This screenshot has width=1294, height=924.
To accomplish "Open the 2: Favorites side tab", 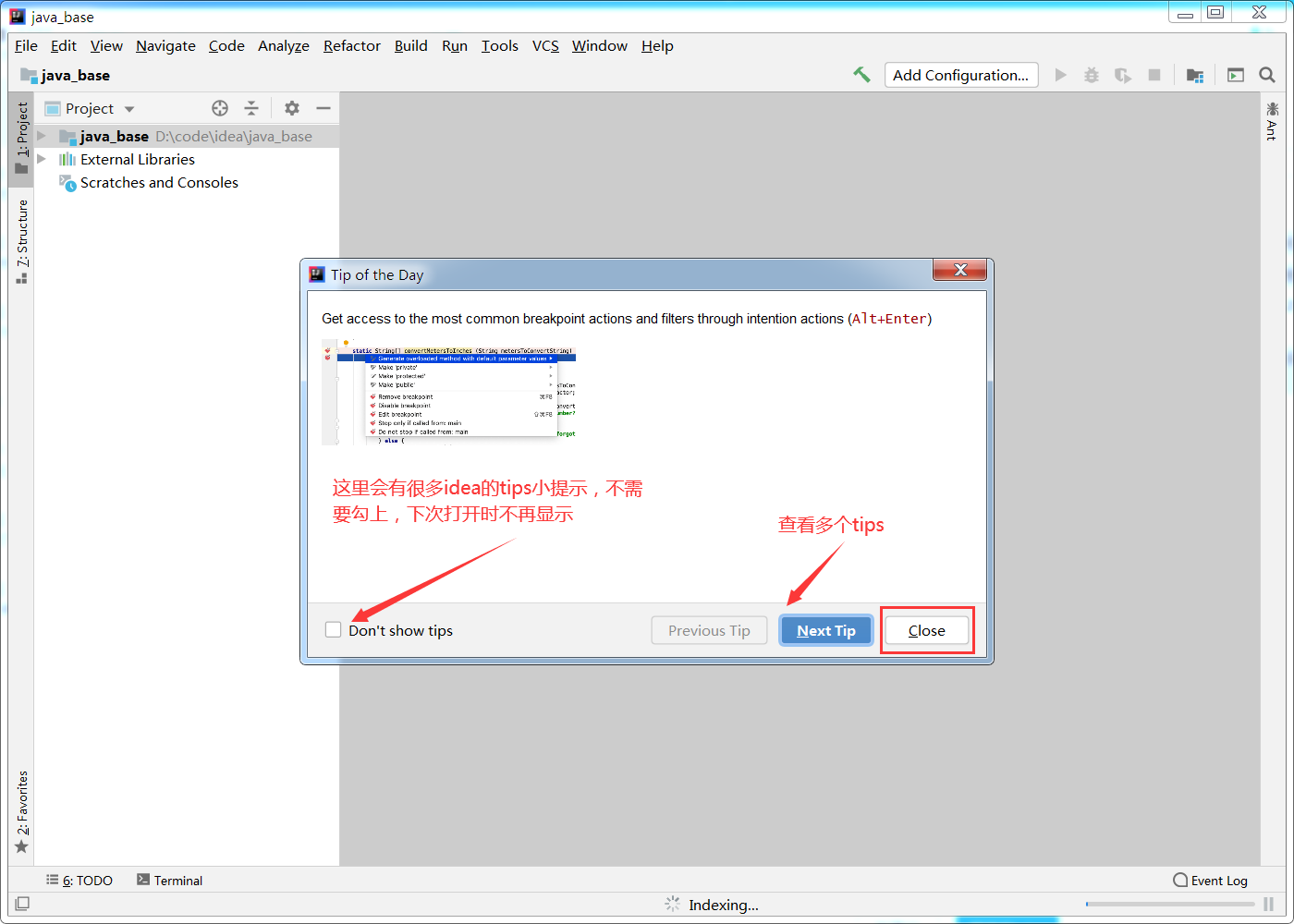I will coord(22,812).
